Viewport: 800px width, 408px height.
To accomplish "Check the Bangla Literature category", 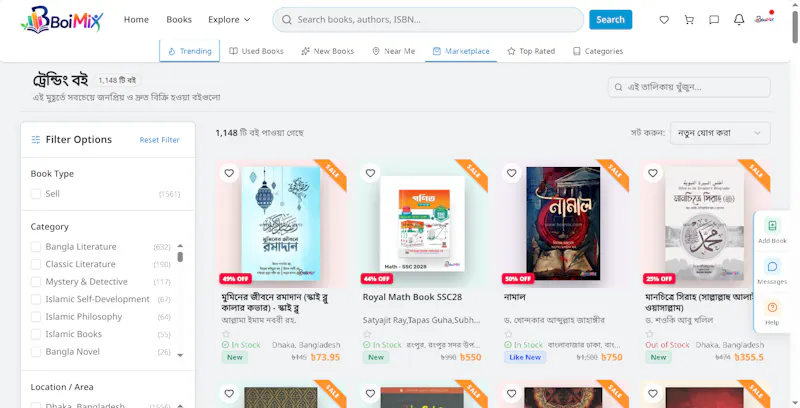I will pos(36,247).
